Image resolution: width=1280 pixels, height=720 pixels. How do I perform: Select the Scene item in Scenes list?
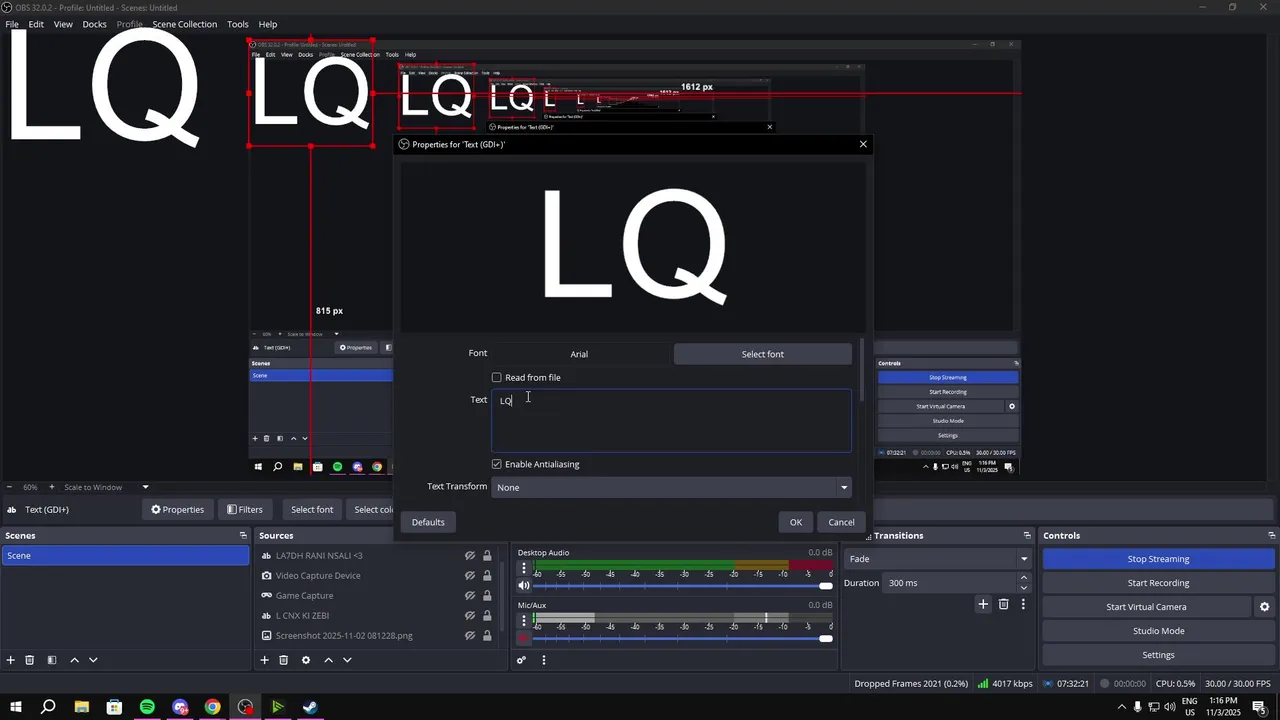coord(125,556)
